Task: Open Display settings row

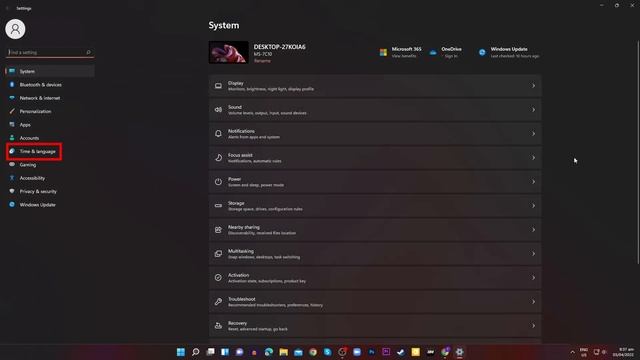Action: coord(375,86)
